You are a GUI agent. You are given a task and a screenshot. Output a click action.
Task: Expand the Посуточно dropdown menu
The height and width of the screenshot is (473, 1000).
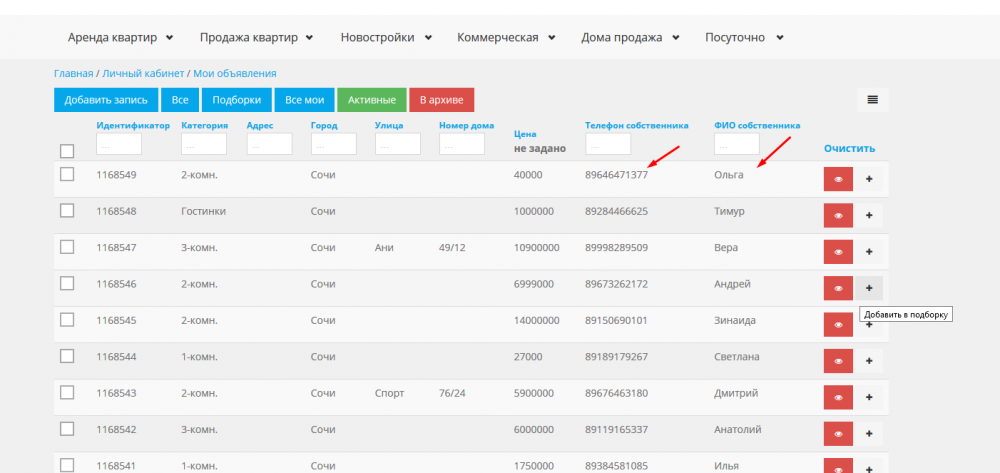743,38
